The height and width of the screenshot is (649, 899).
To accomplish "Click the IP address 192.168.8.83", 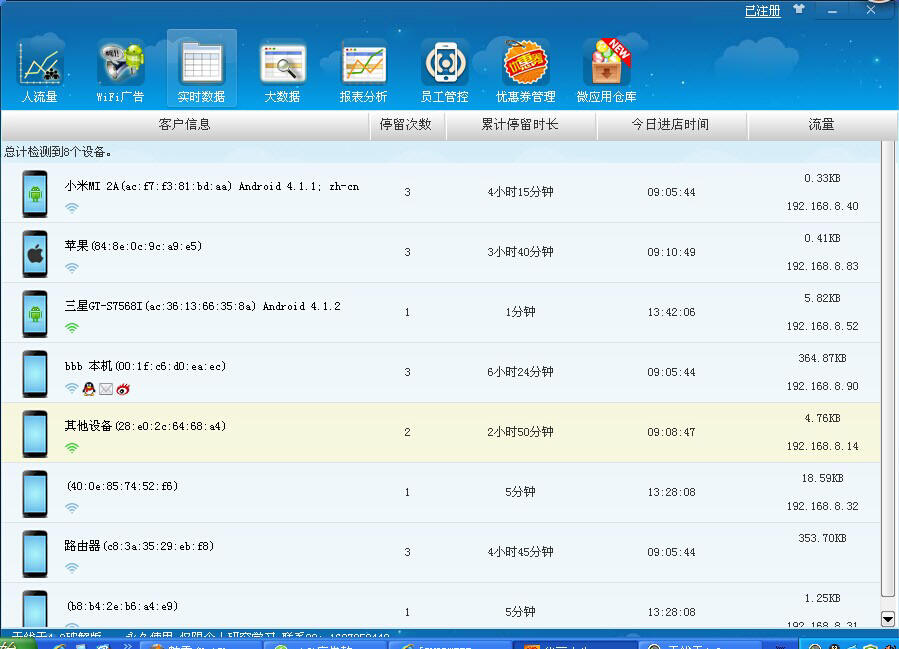I will [823, 267].
